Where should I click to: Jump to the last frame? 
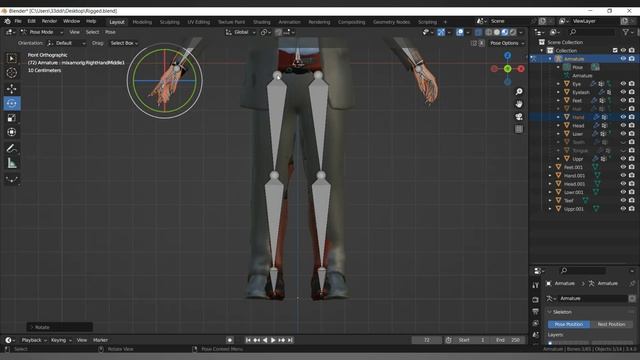coord(290,340)
